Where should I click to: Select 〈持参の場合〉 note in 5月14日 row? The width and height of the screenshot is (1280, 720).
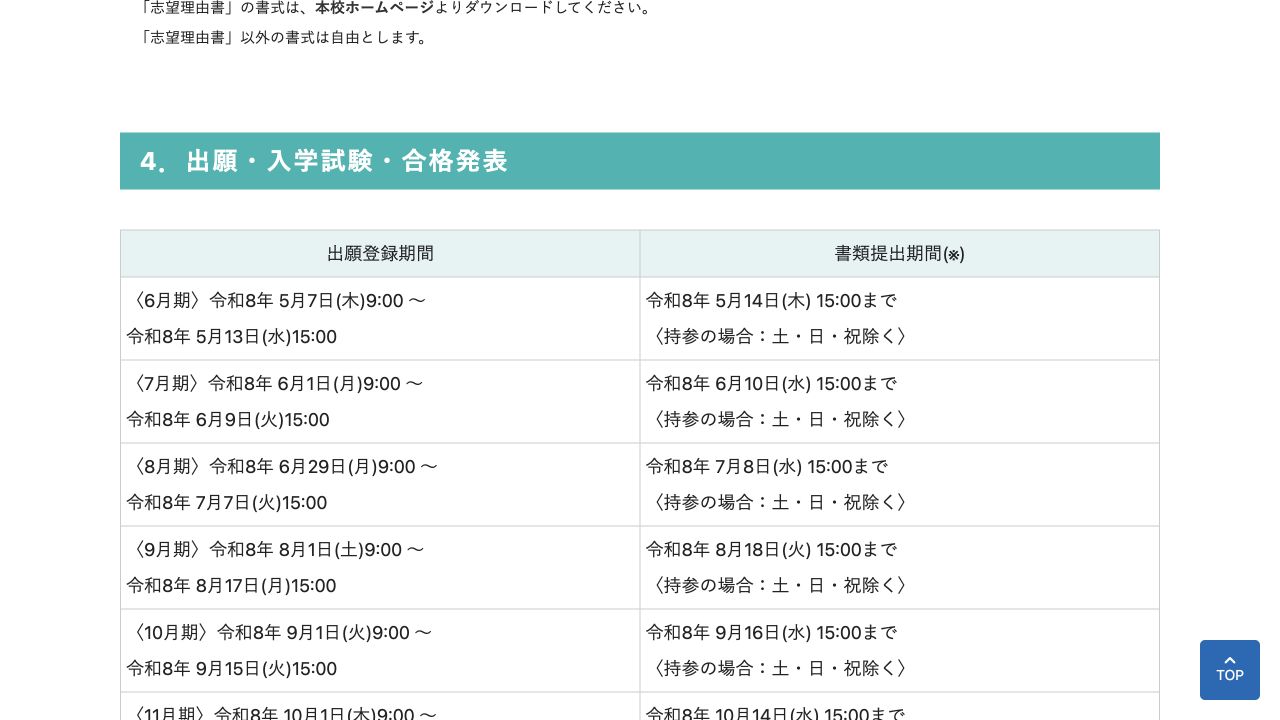pos(780,337)
